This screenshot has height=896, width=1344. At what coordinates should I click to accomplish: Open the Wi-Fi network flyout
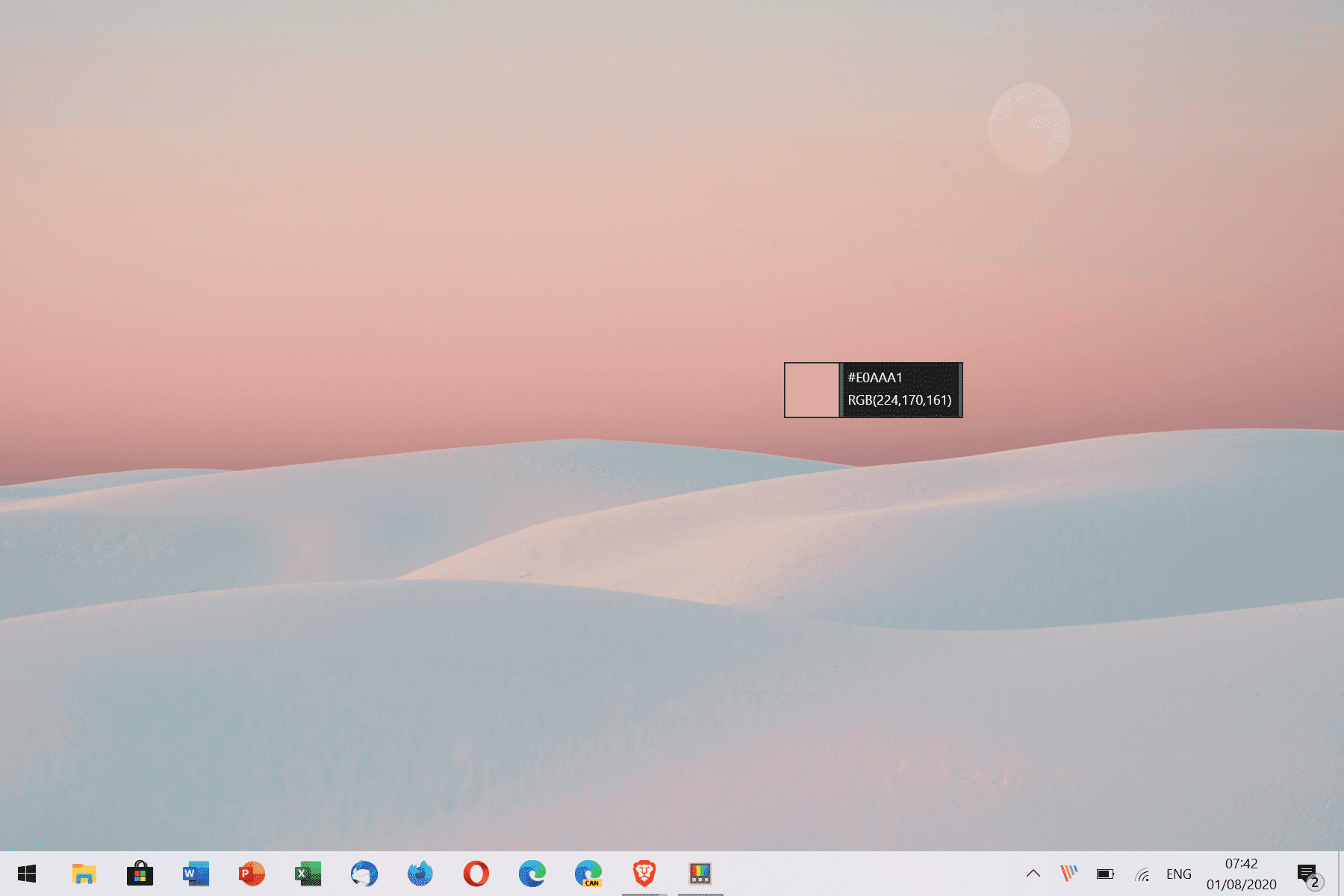tap(1142, 874)
